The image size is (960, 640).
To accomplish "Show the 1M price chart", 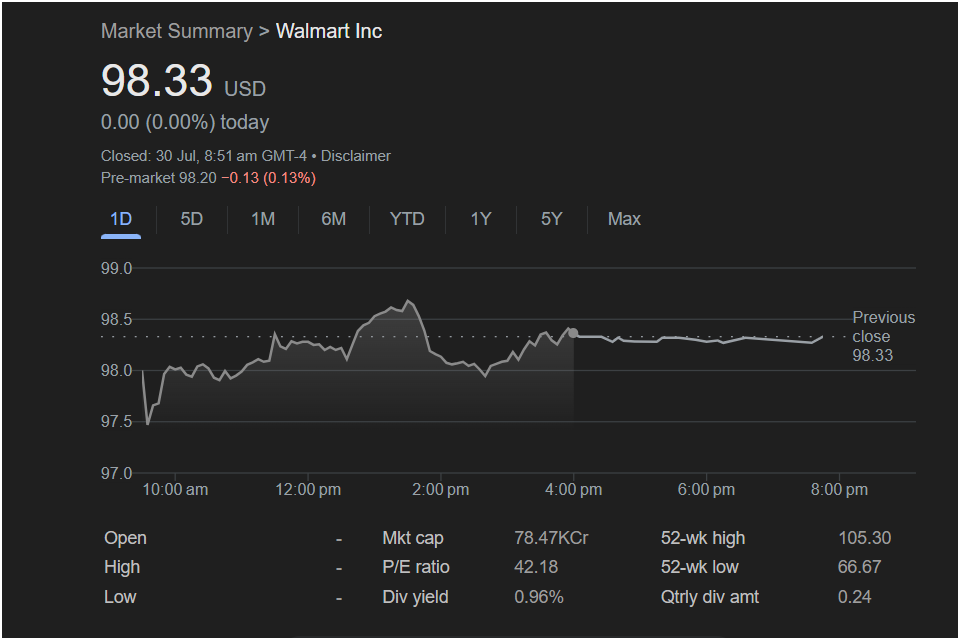I will point(263,219).
